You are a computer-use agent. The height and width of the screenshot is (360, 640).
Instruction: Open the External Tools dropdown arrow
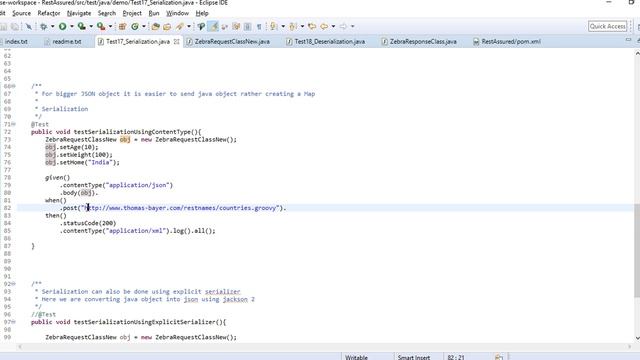(x=110, y=27)
